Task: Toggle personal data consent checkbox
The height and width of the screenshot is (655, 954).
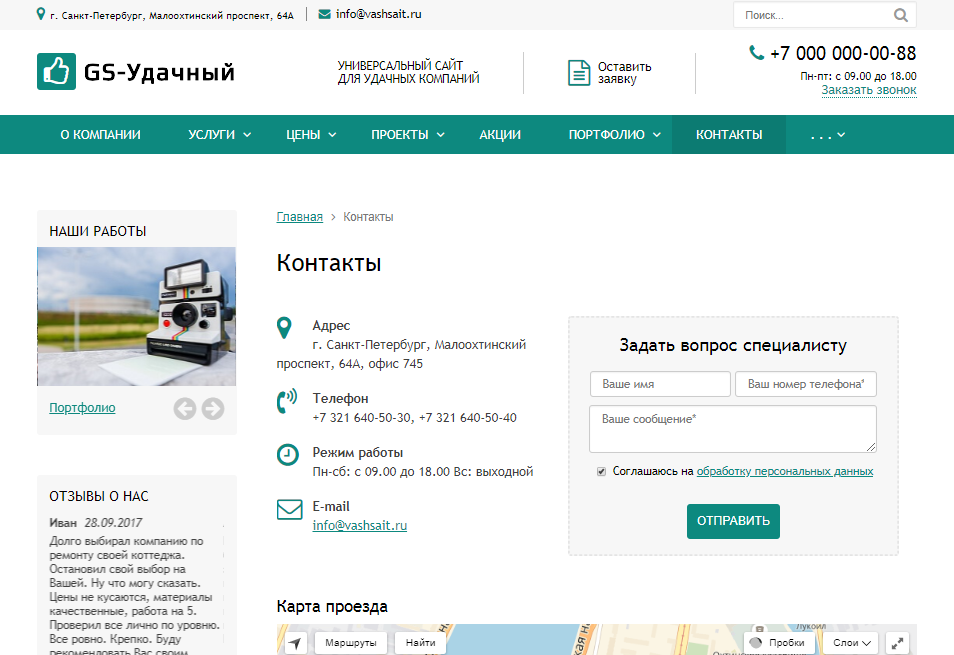Action: [x=601, y=471]
